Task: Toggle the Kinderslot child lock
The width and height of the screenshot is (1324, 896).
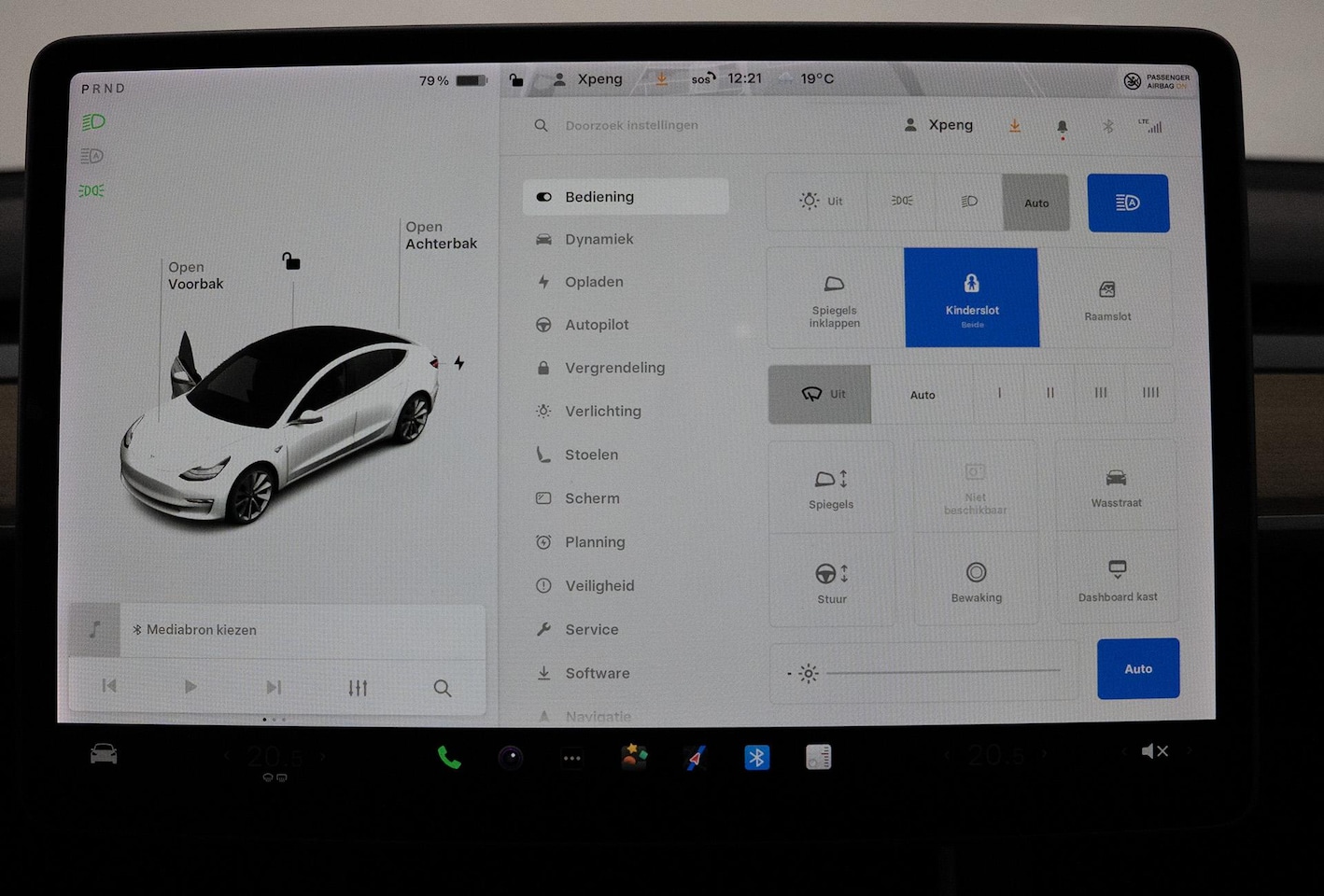Action: 971,298
